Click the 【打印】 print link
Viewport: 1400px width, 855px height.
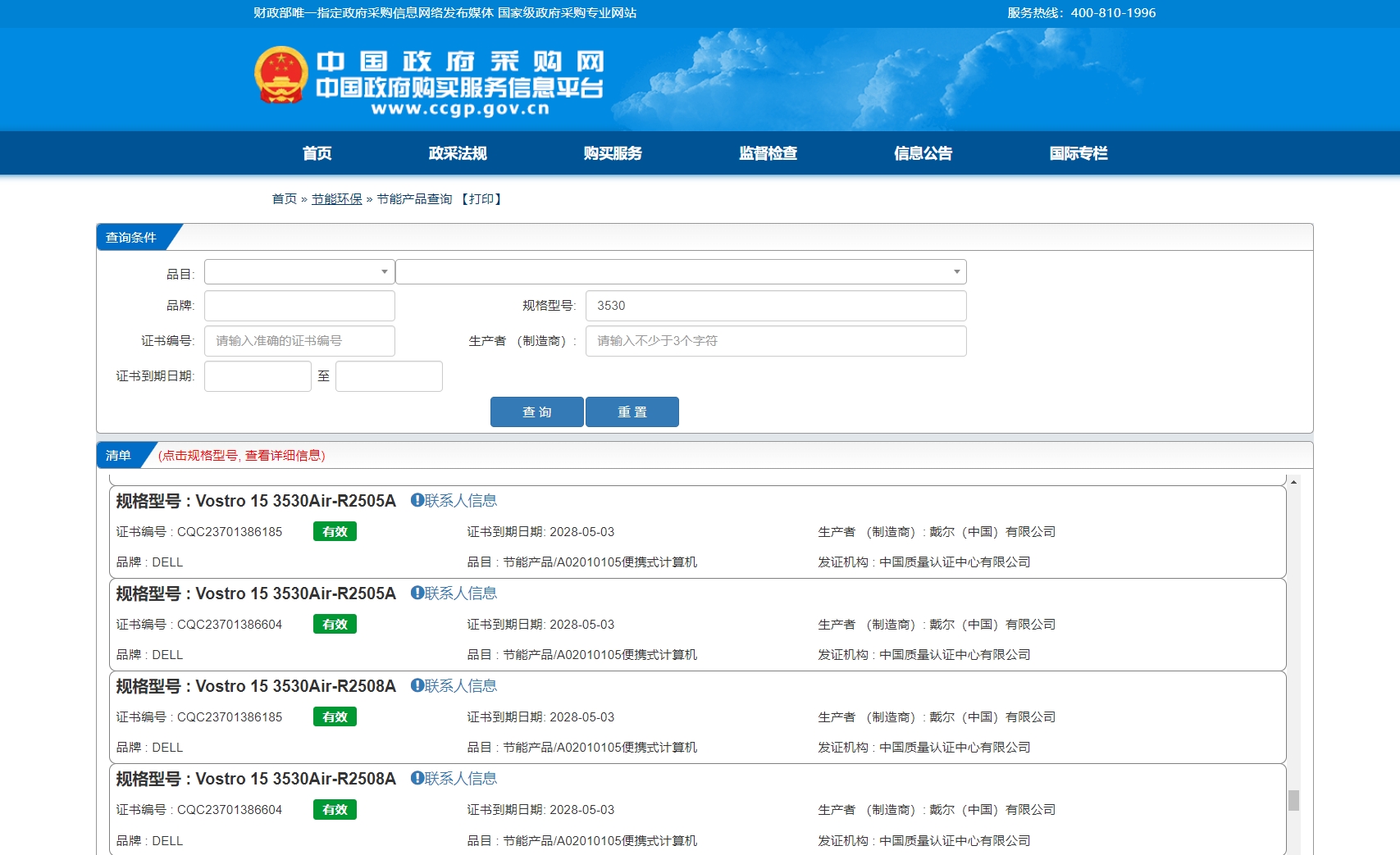click(481, 199)
